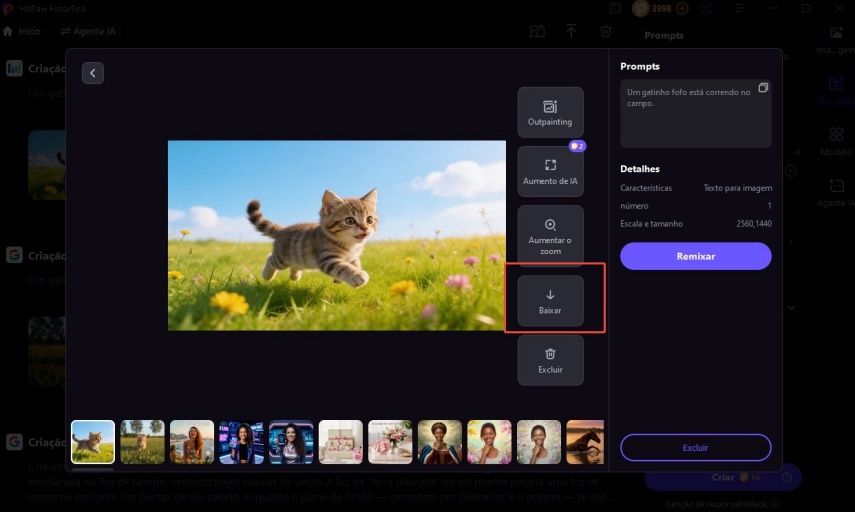Screen dimensions: 855x512
Task: Open the Outpainting tool
Action: pyautogui.click(x=550, y=112)
